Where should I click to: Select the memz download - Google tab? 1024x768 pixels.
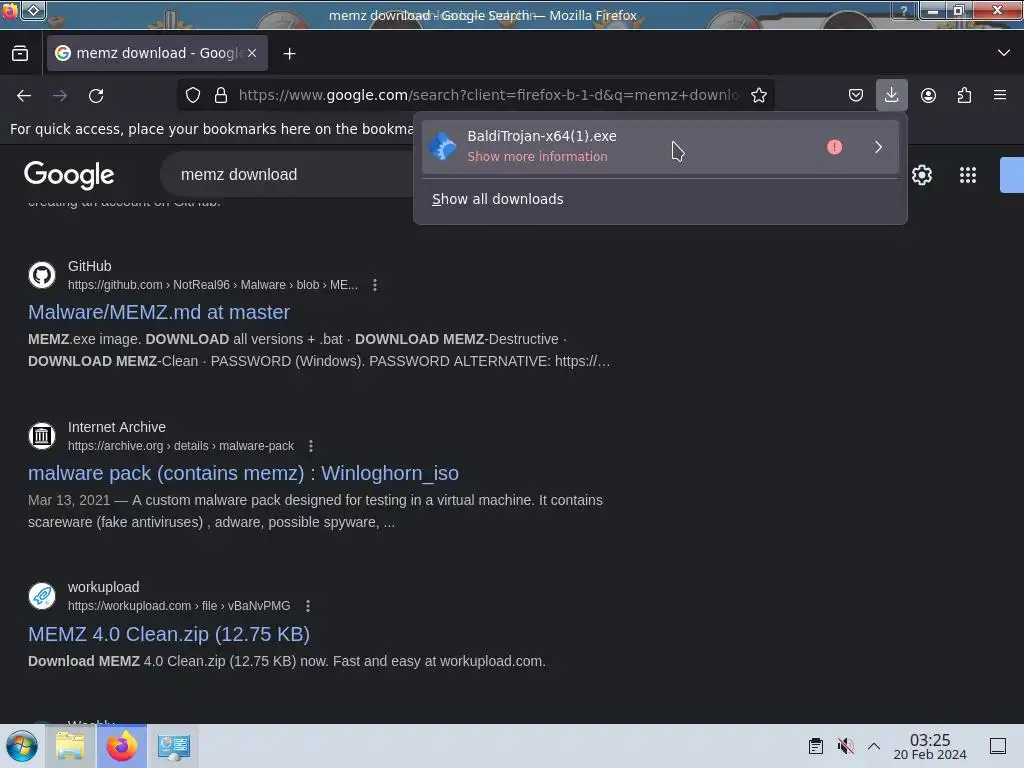[157, 53]
